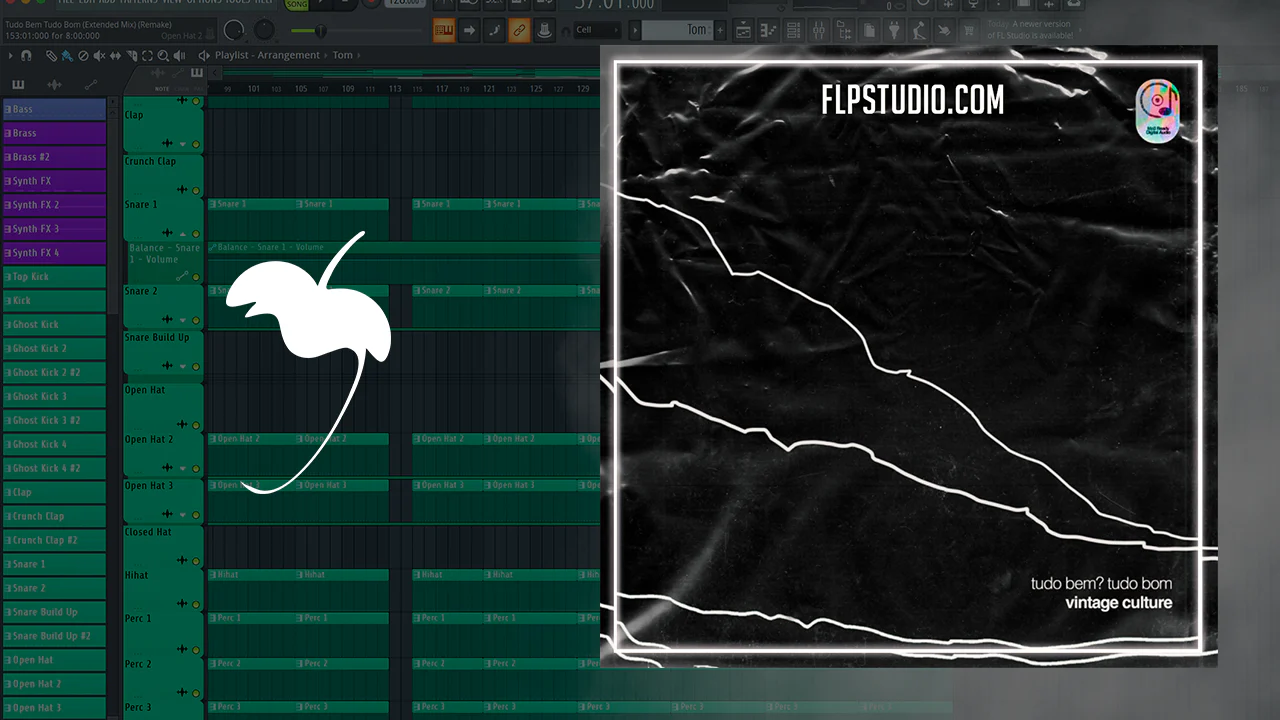Add a new pattern with plus button
The image size is (1280, 720).
tap(719, 31)
